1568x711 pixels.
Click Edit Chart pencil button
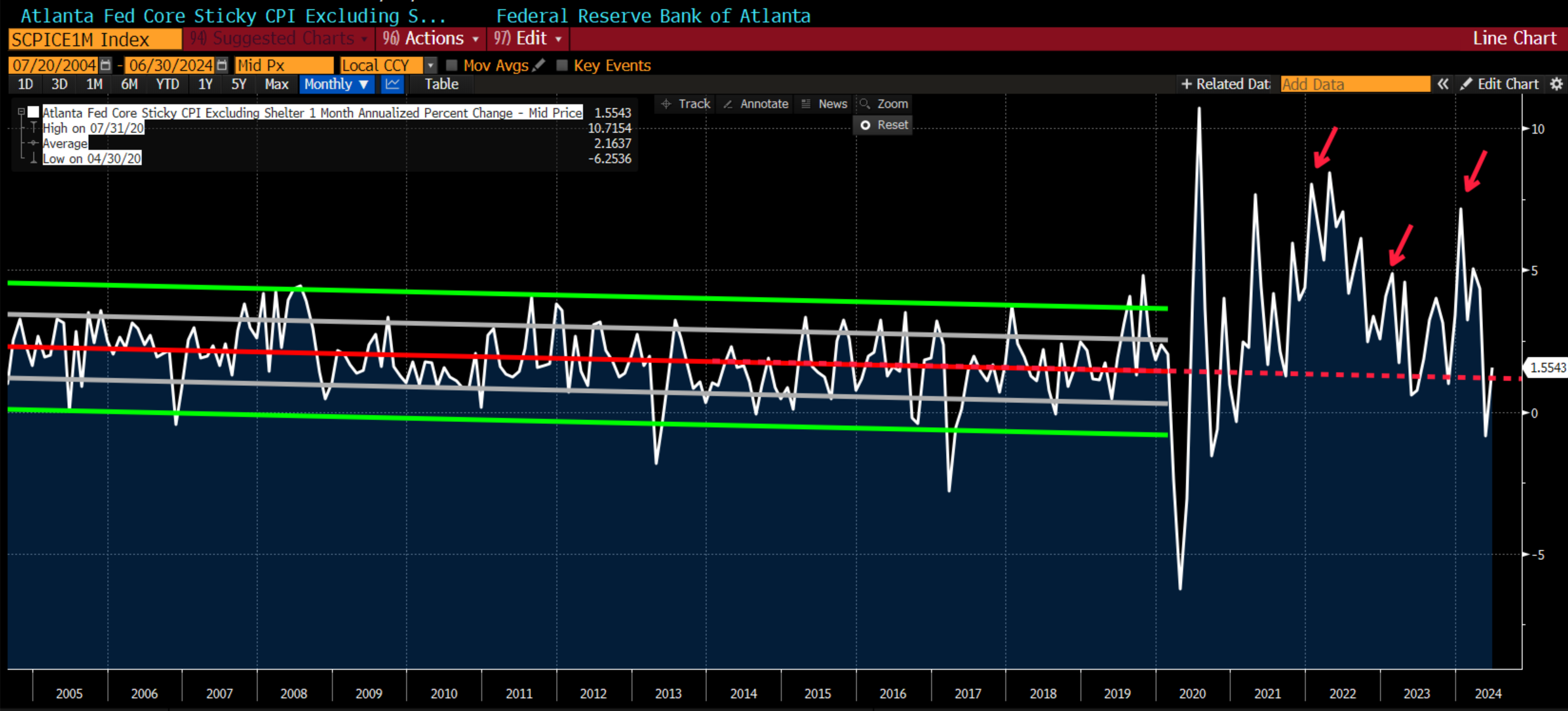click(x=1500, y=84)
